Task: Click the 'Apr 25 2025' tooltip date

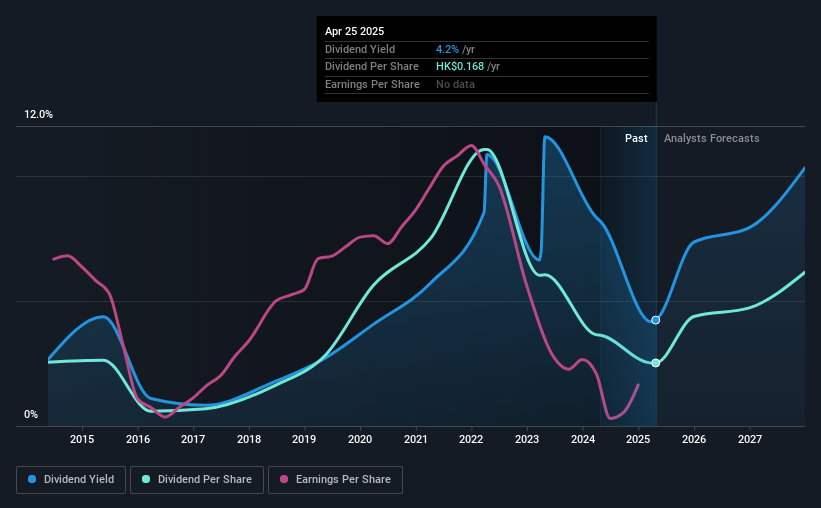Action: click(354, 31)
